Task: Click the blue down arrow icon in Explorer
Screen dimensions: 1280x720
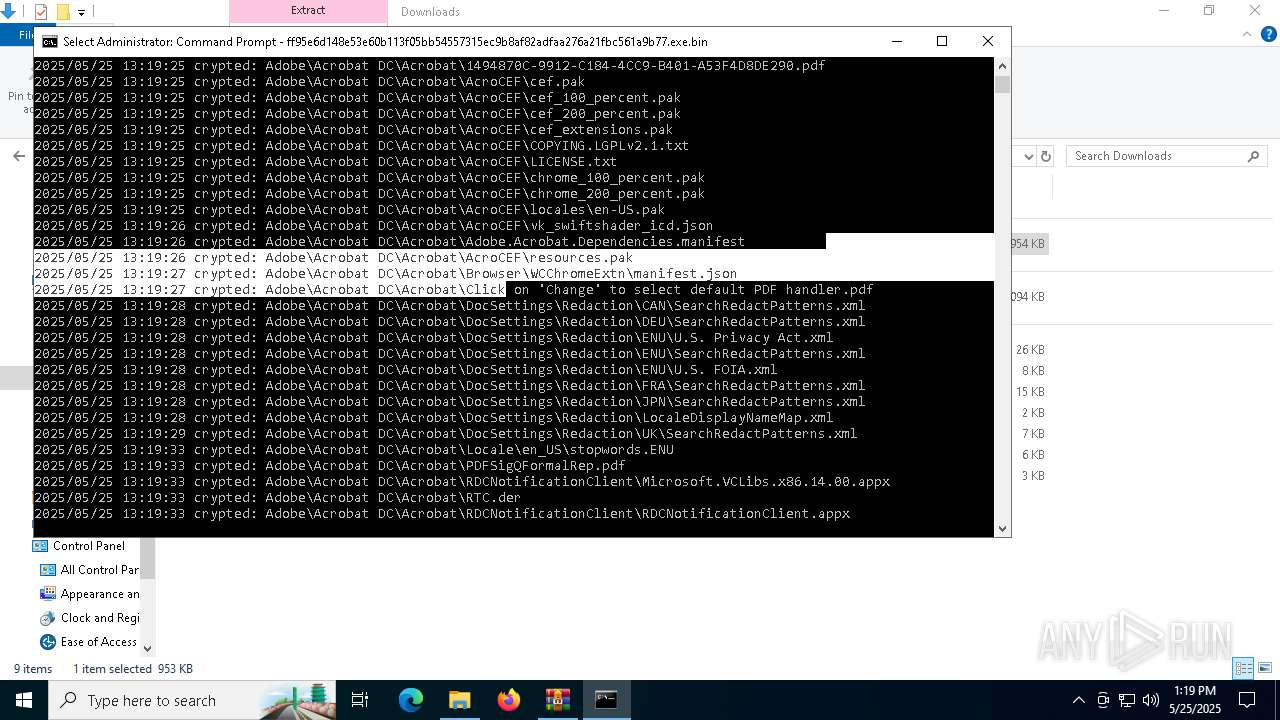Action: pos(7,12)
